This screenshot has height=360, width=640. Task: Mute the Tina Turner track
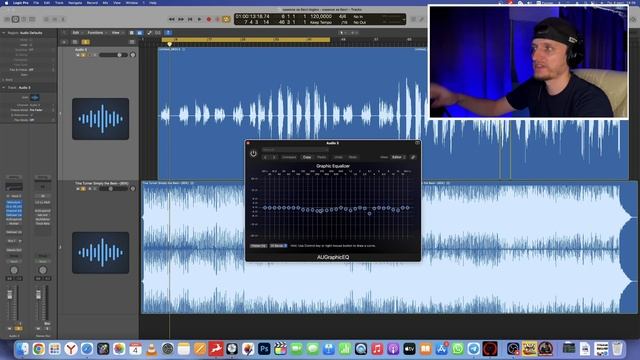(x=78, y=189)
